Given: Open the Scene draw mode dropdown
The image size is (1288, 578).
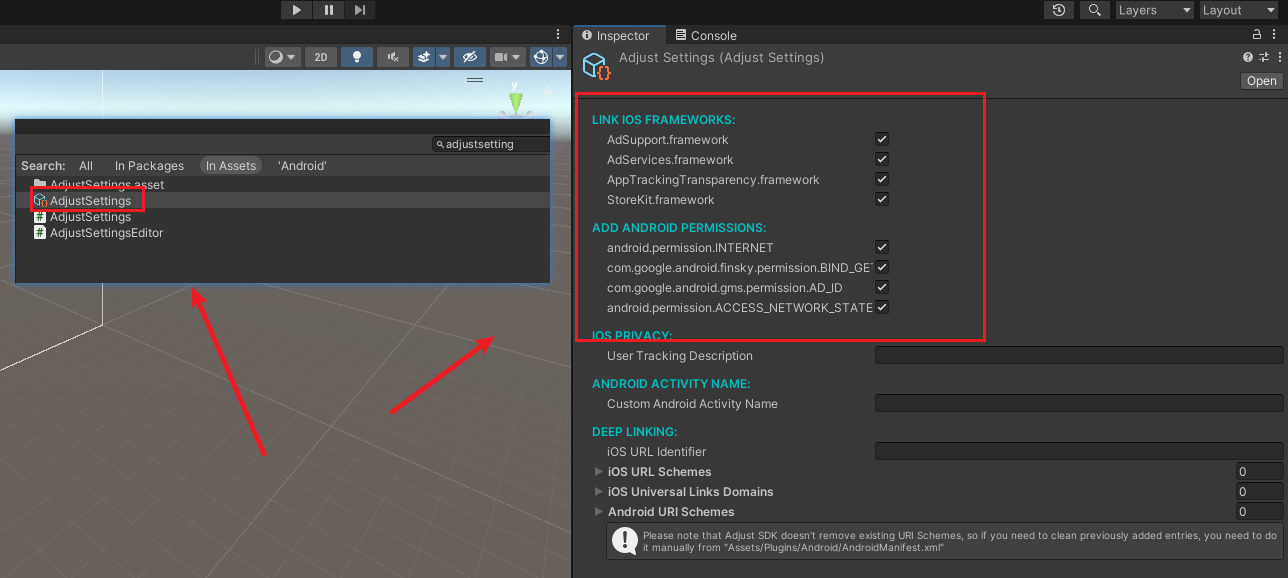Looking at the screenshot, I should coord(283,57).
